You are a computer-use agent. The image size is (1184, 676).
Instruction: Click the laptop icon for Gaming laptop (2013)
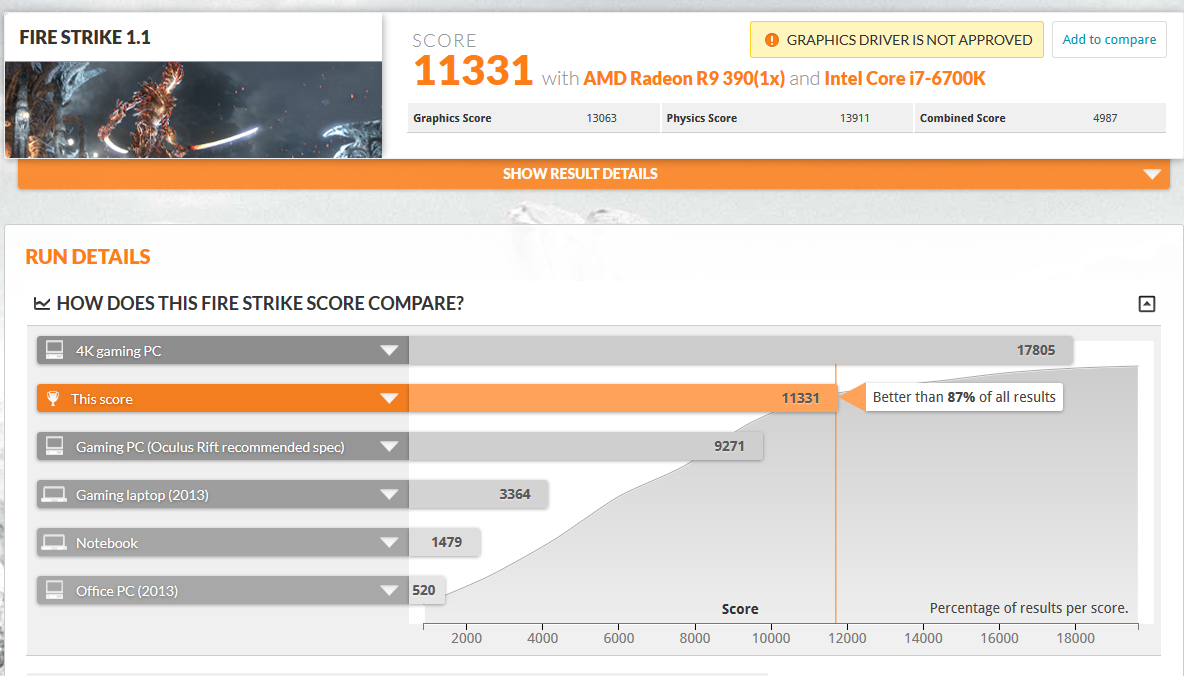coord(54,494)
